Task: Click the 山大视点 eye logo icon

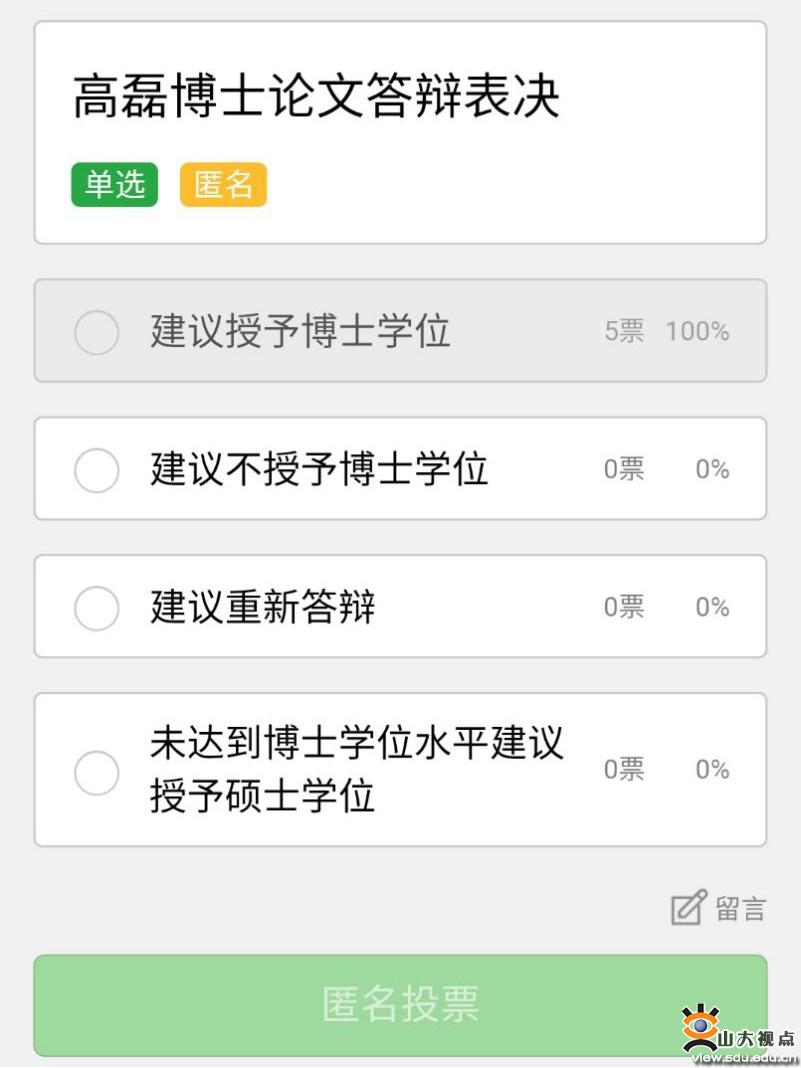Action: (701, 1027)
